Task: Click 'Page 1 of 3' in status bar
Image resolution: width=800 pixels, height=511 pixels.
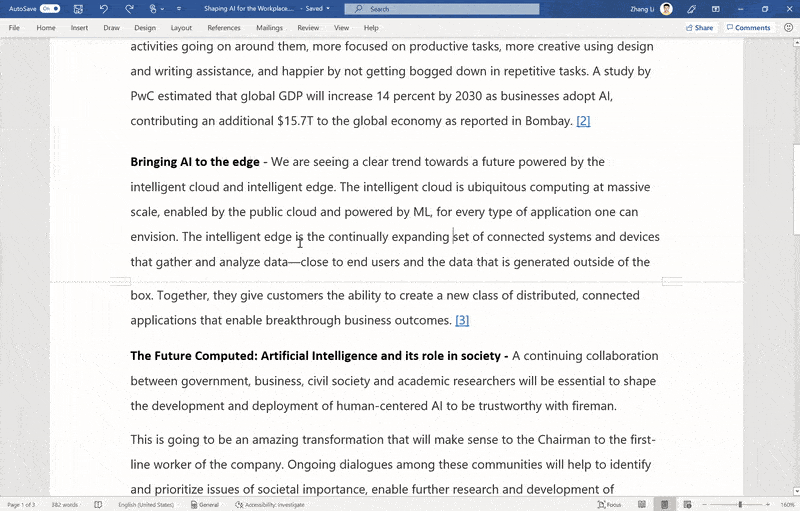Action: click(x=21, y=505)
